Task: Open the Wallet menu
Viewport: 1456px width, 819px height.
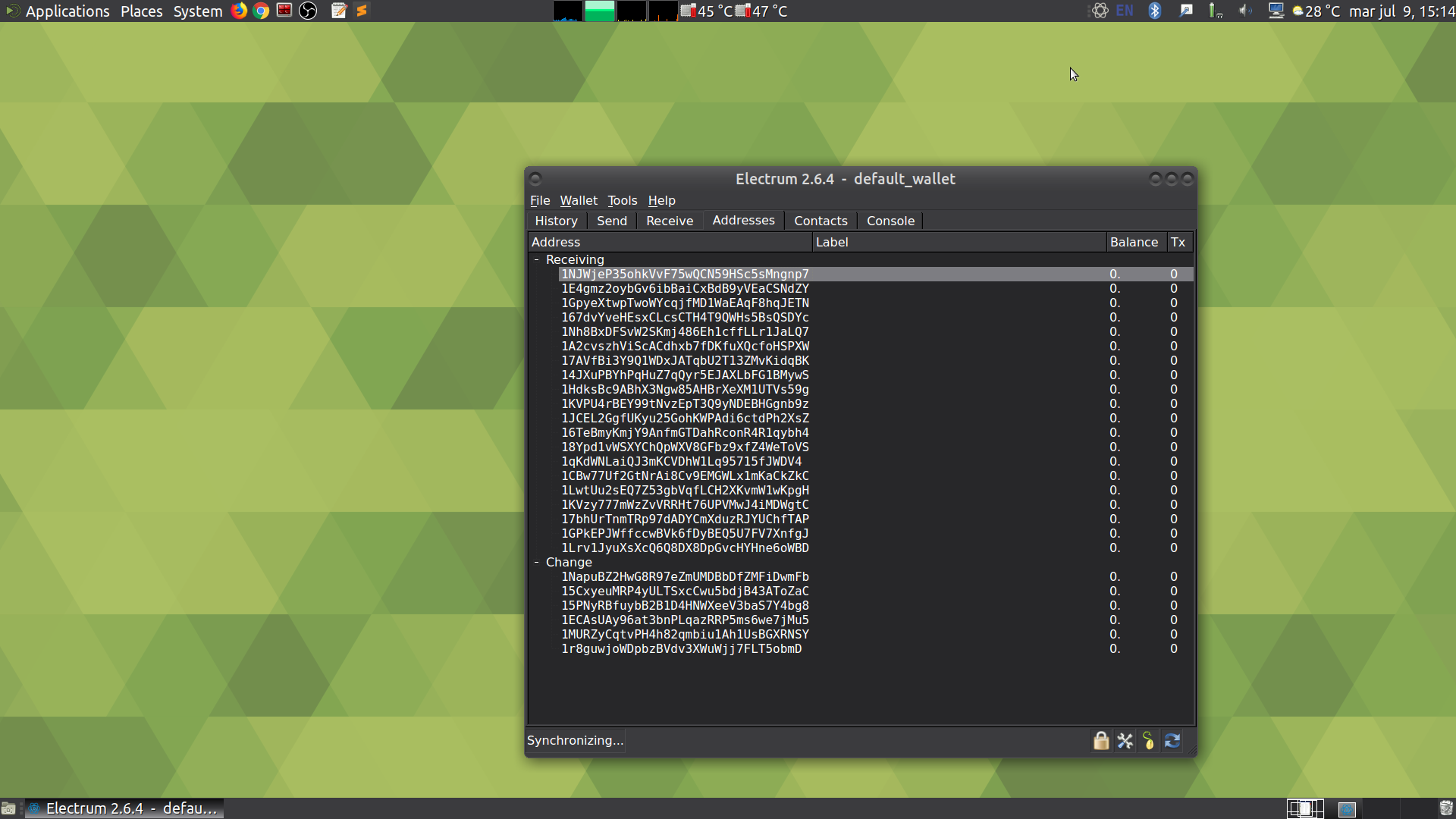Action: 579,200
